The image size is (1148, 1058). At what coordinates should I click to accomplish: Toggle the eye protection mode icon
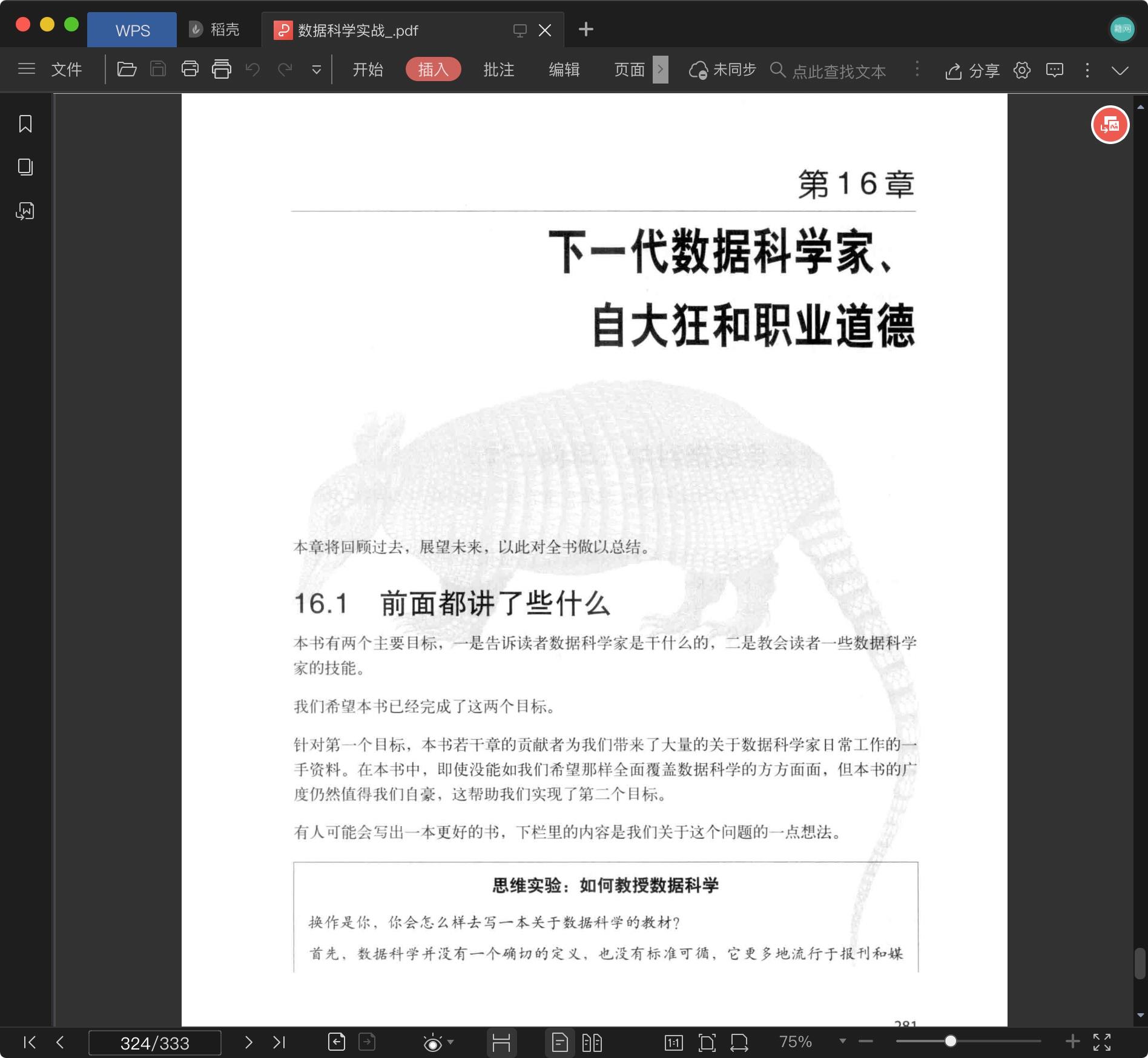[x=432, y=1043]
